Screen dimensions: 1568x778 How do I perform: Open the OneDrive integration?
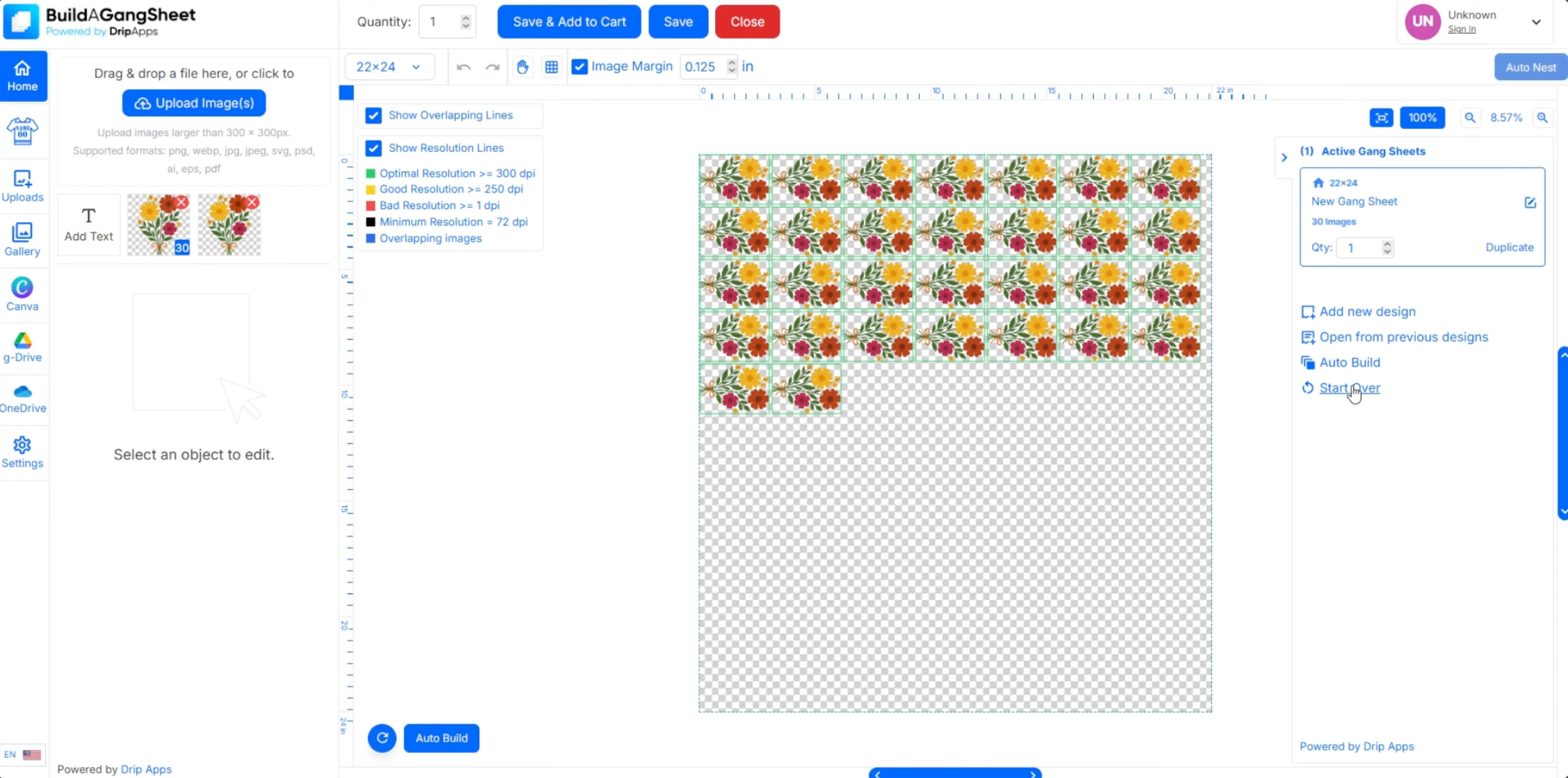[23, 399]
